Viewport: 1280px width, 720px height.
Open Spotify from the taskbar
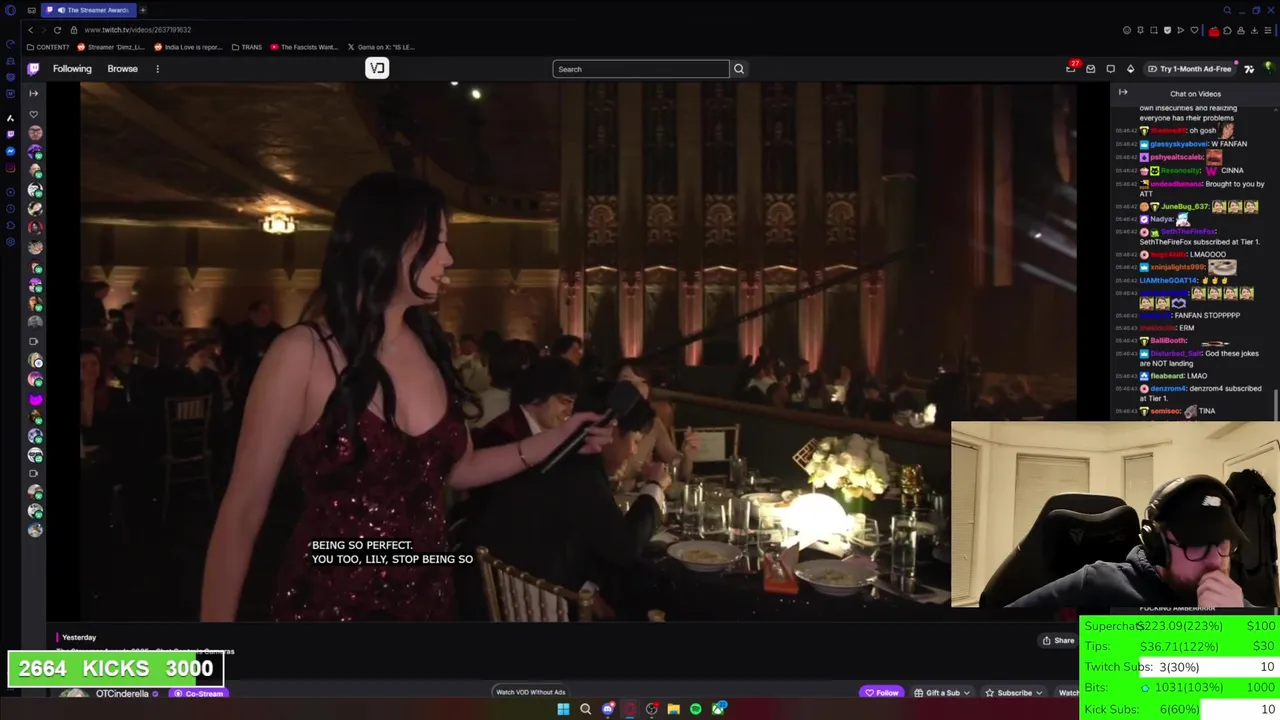coord(696,709)
